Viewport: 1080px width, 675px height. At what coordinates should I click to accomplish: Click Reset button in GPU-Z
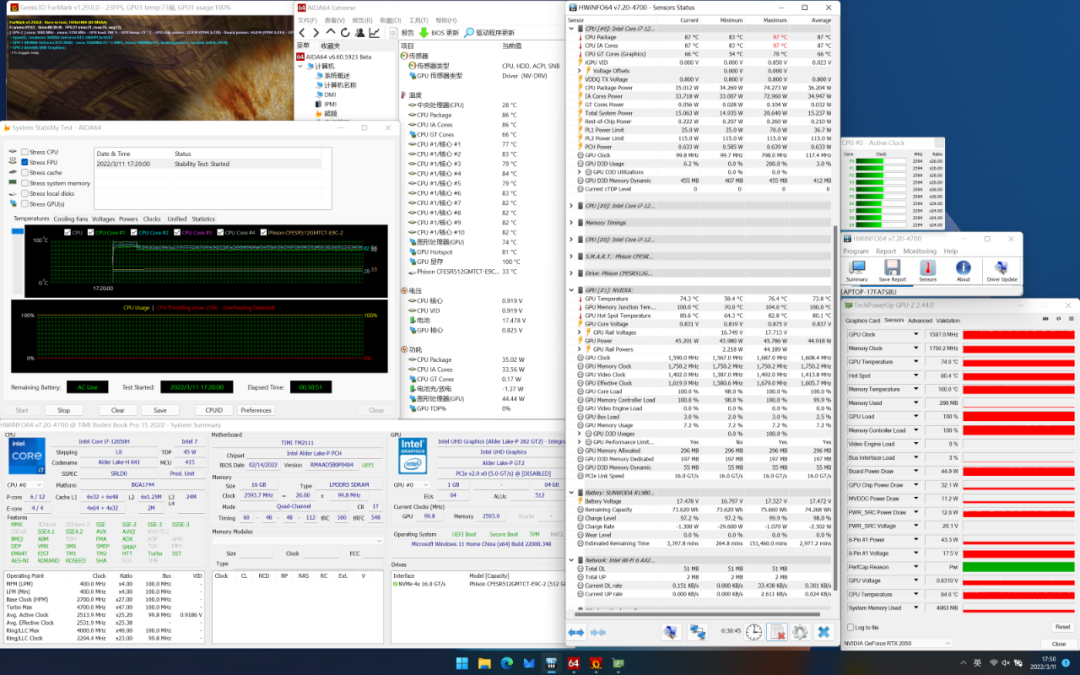(1062, 627)
